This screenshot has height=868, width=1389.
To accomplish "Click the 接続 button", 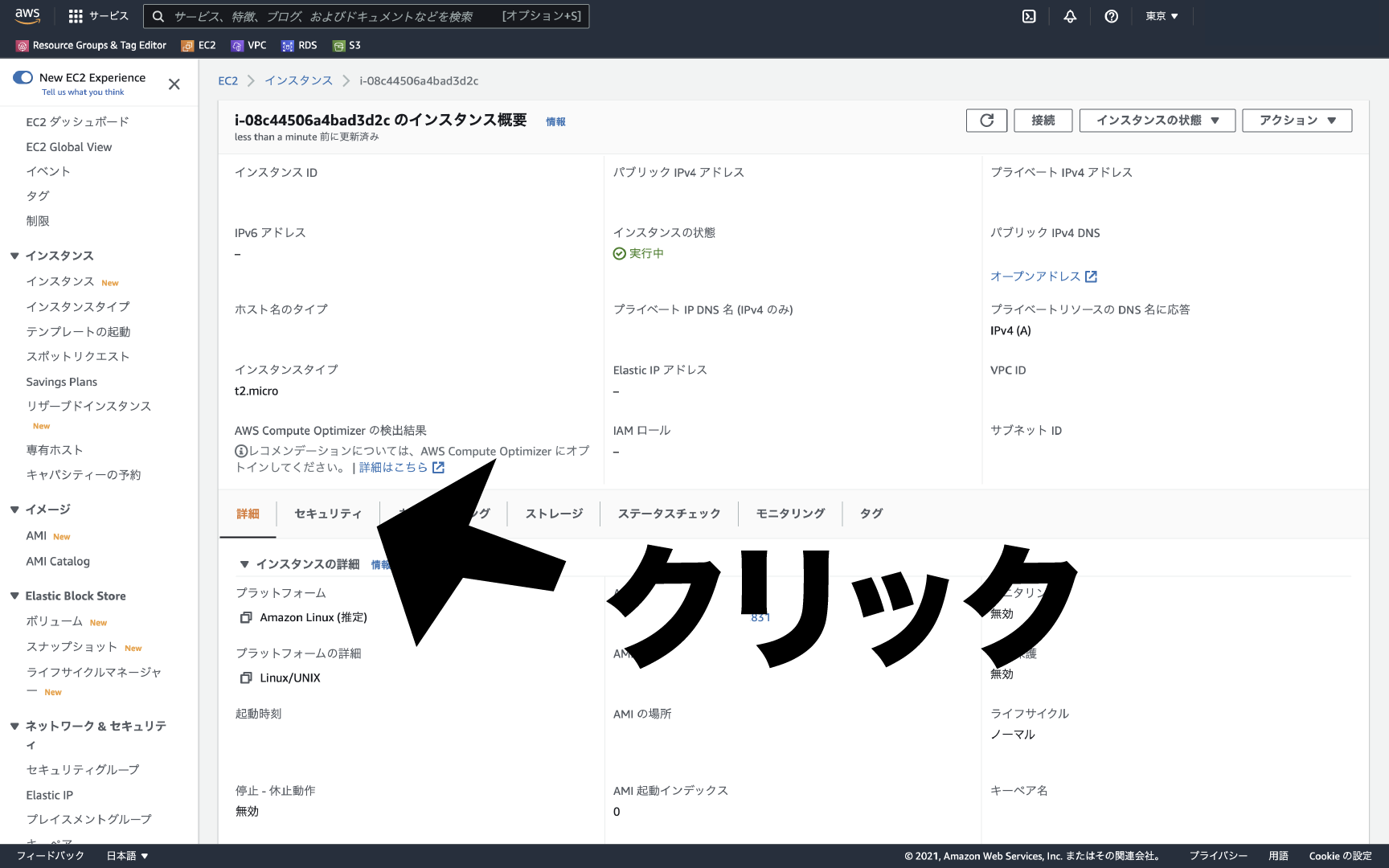I will click(x=1043, y=121).
